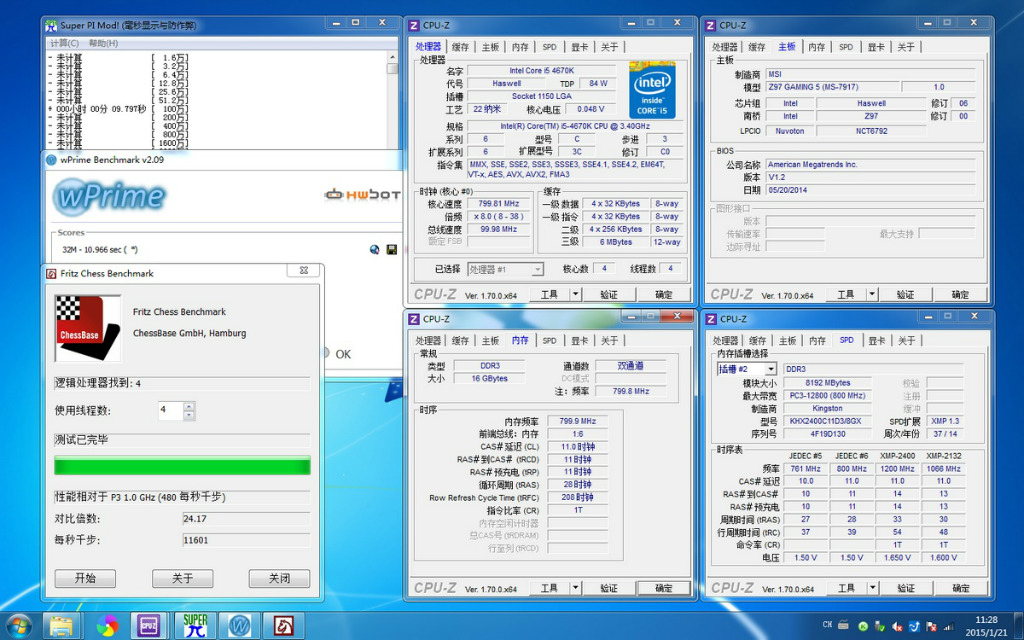Switch to 关于 tab in the memory CPU-Z window
1024x640 pixels.
609,341
